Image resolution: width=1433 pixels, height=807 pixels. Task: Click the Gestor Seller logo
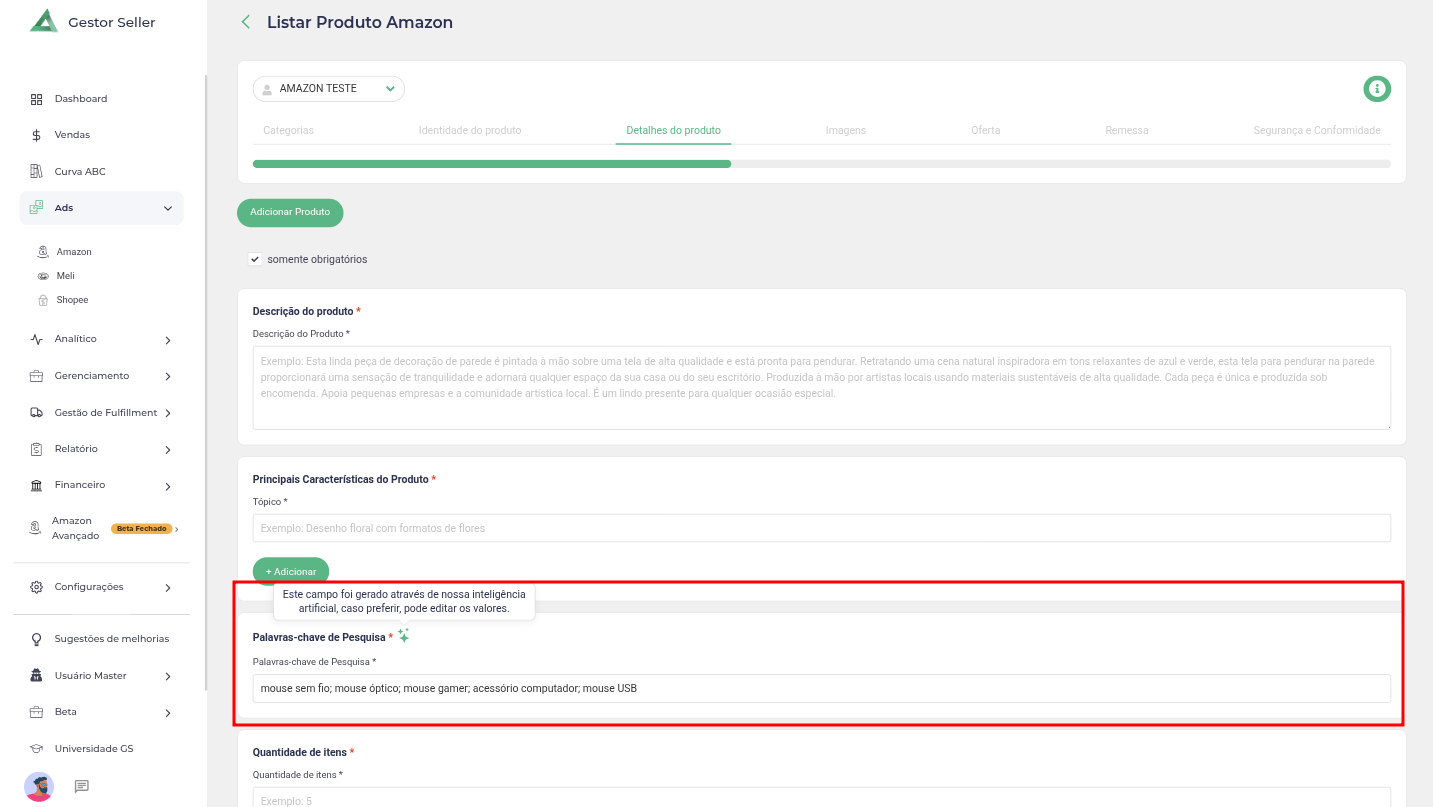pos(44,22)
